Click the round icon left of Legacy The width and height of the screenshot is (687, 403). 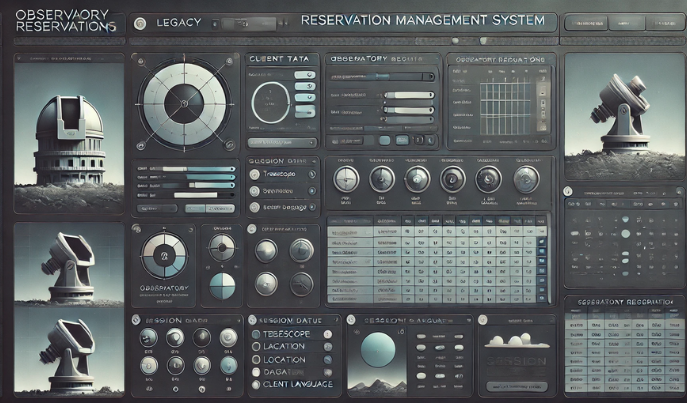(139, 22)
